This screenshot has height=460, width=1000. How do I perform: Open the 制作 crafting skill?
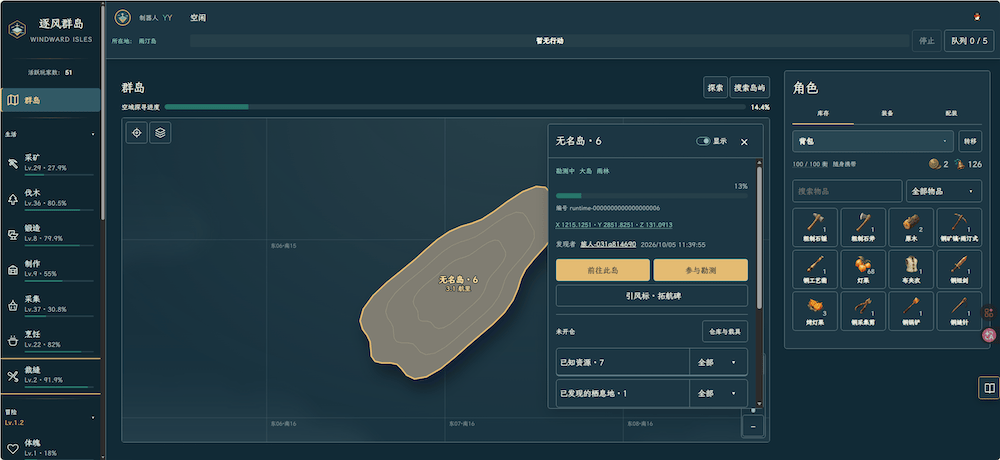(50, 269)
